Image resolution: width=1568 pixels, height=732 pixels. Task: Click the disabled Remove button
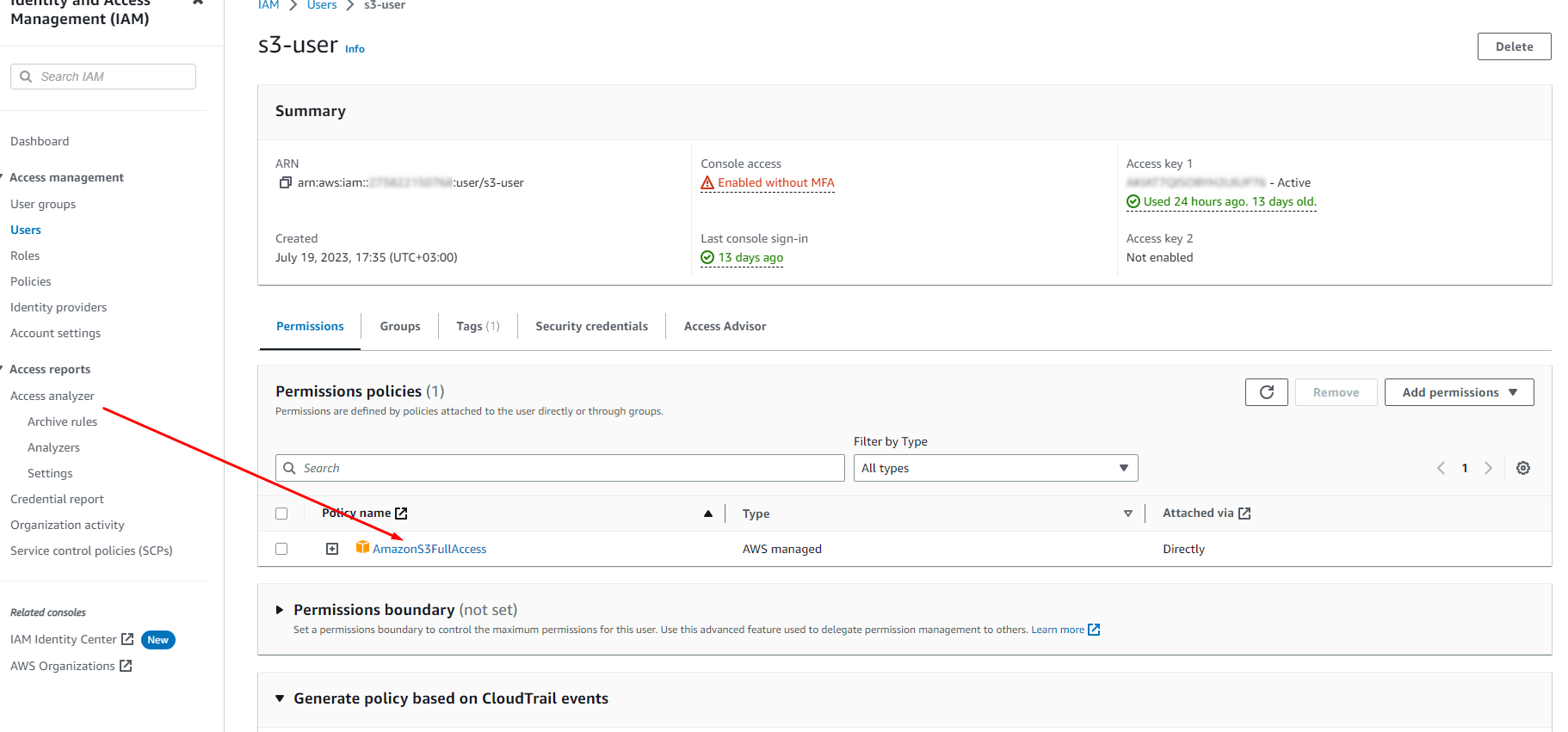(1336, 392)
